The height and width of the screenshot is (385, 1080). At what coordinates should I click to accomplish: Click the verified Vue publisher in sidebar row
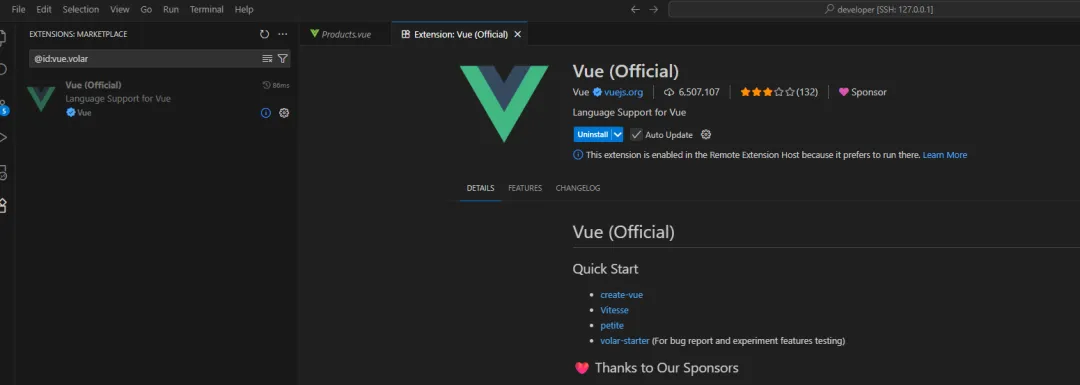coord(79,113)
